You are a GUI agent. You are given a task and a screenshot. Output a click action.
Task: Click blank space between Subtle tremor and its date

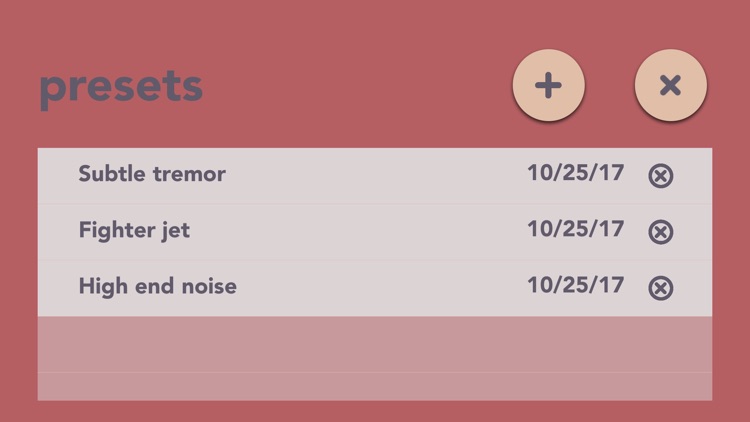point(376,174)
